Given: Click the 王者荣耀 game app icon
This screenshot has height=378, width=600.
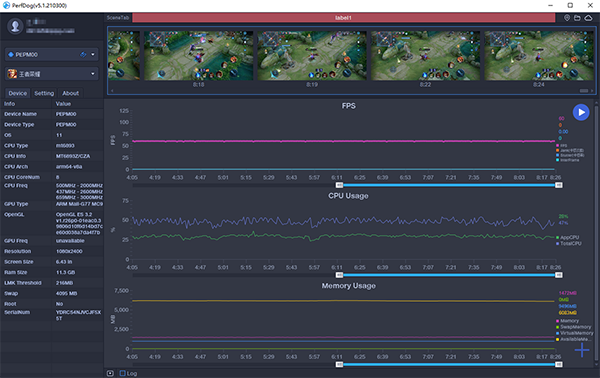Looking at the screenshot, I should click(12, 74).
